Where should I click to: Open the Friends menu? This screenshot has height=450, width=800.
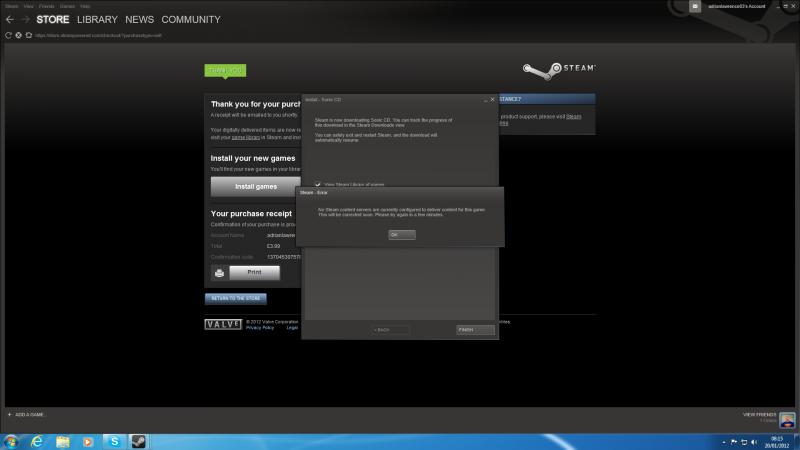[x=46, y=6]
